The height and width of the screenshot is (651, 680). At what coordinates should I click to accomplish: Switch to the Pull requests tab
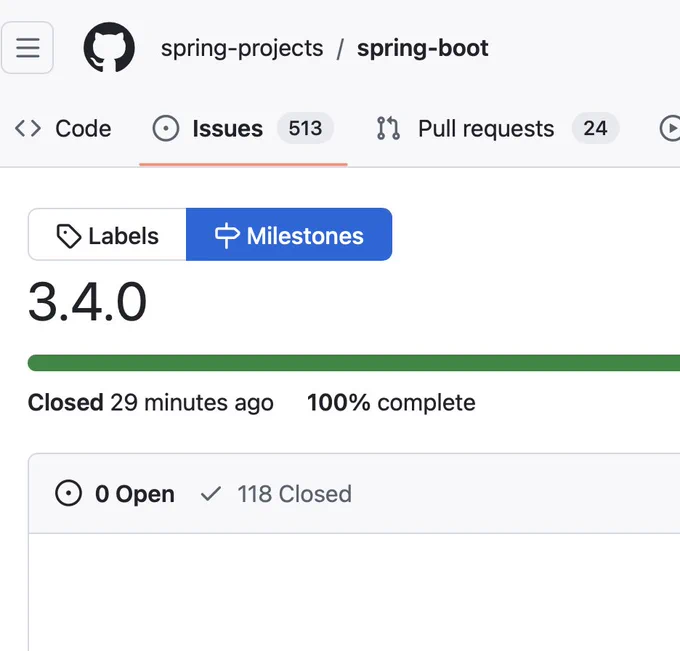click(x=497, y=129)
